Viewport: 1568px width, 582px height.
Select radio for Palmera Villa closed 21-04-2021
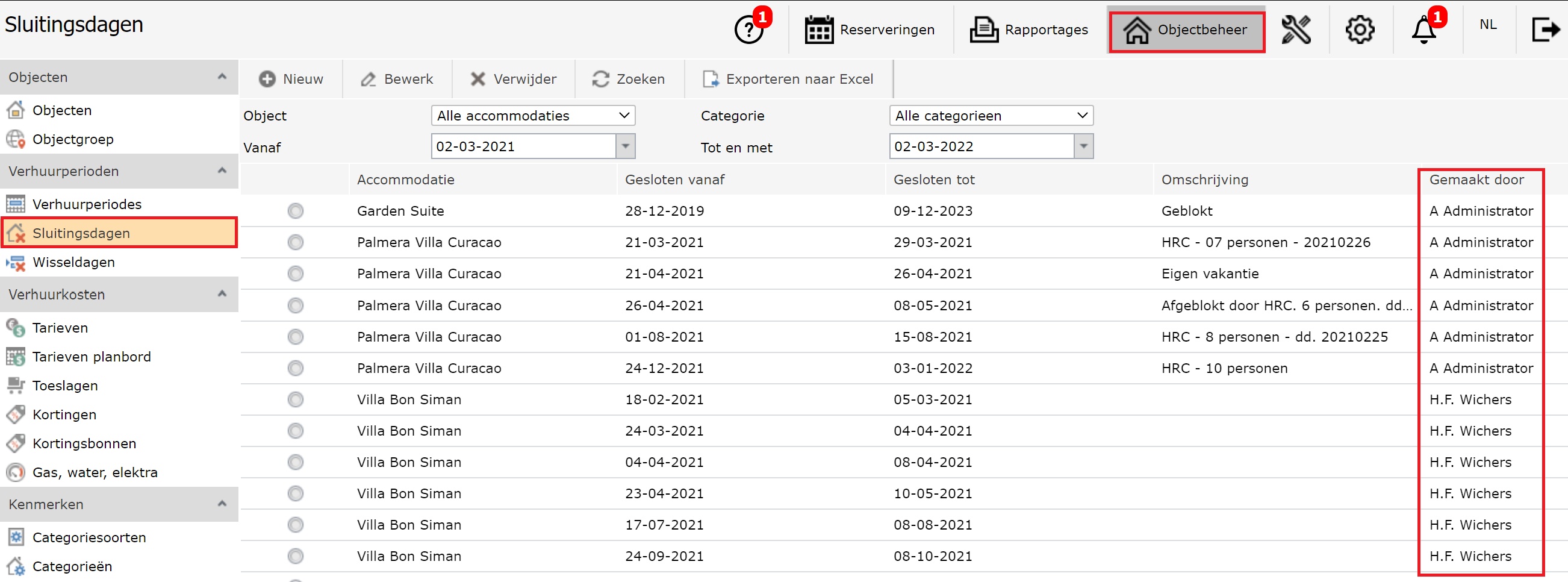(296, 274)
